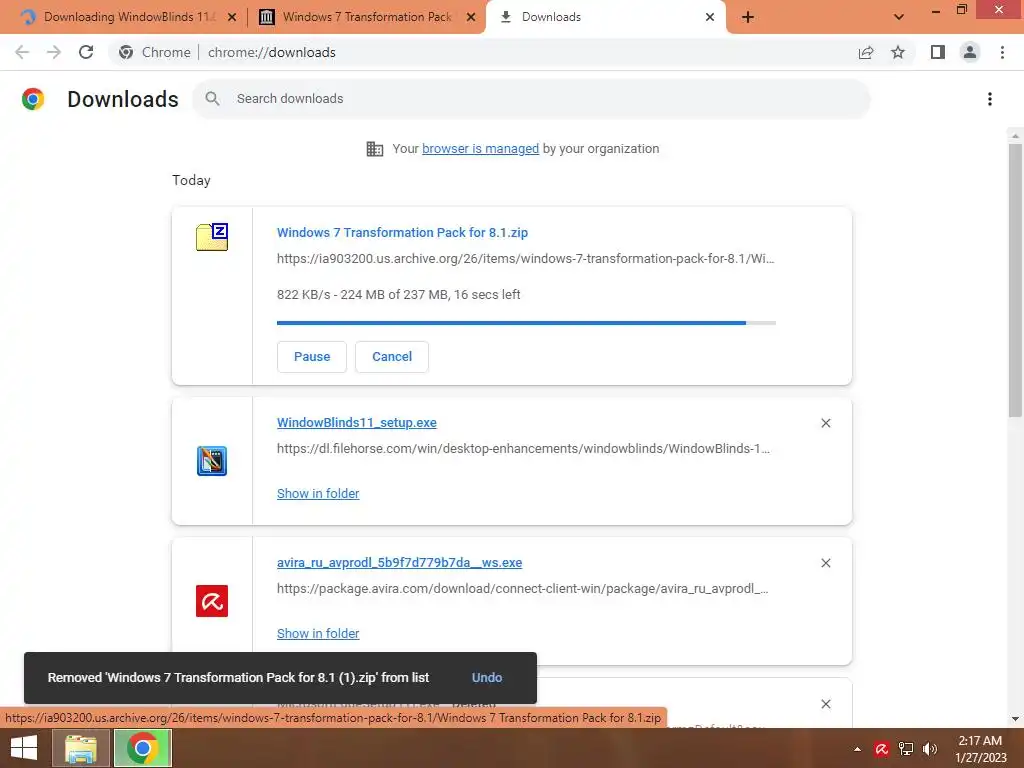The image size is (1024, 768).
Task: Cancel the Transformation Pack download
Action: [x=392, y=357]
